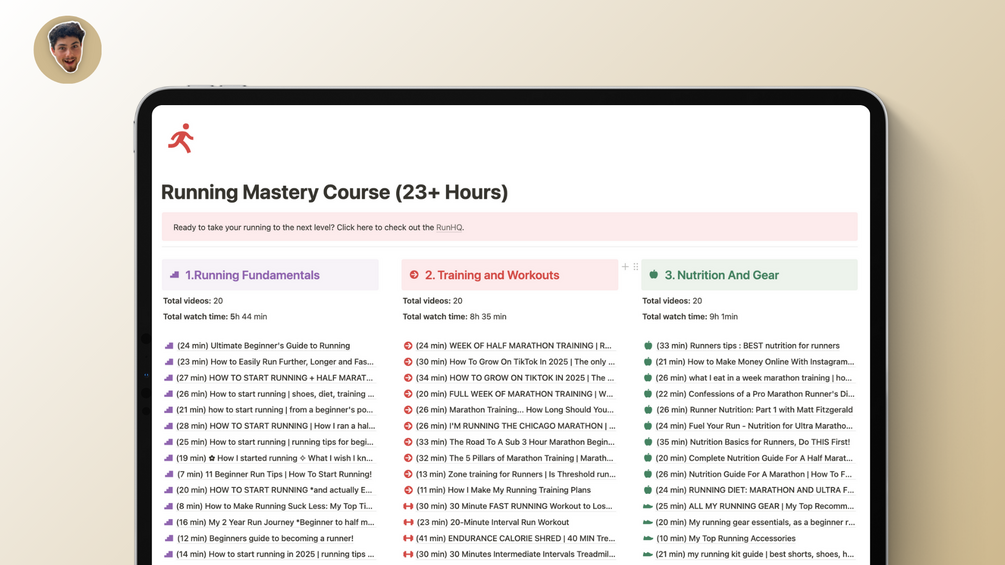Open how to start running from a beginner's po...
The height and width of the screenshot is (565, 1005).
275,410
